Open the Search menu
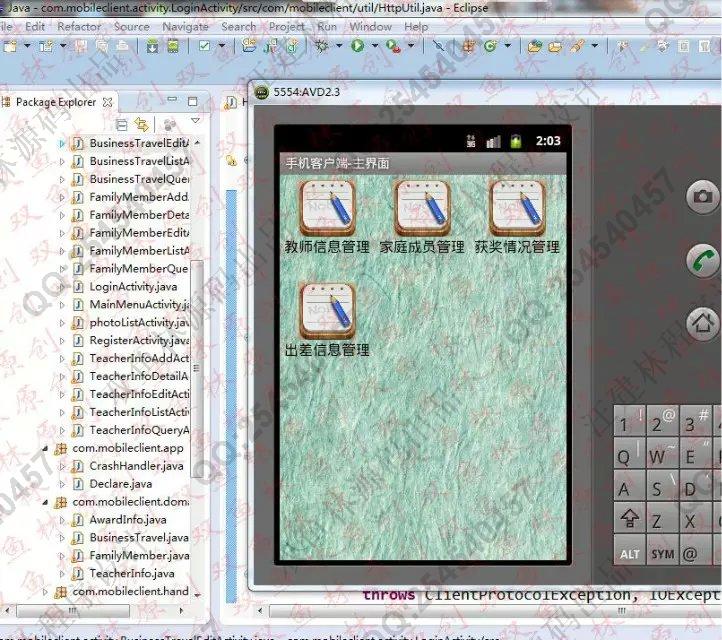The width and height of the screenshot is (722, 640). (239, 27)
